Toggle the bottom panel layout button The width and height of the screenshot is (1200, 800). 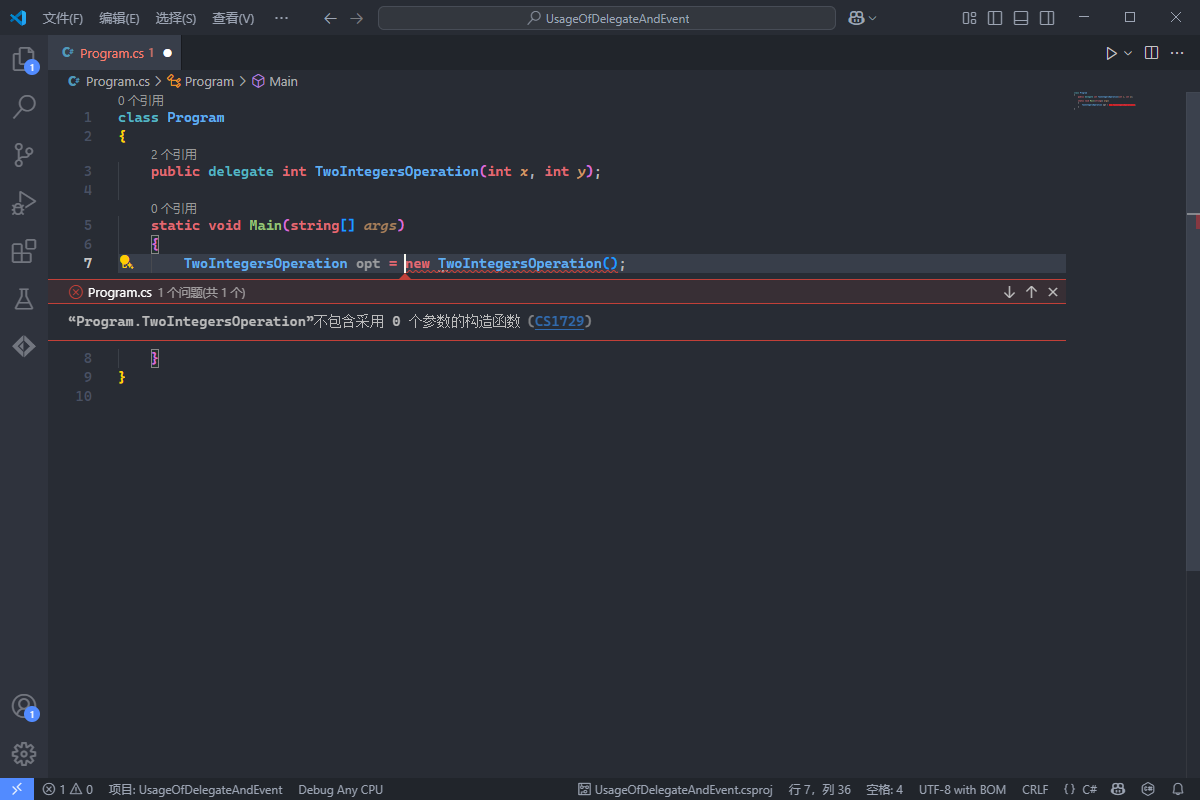1021,18
